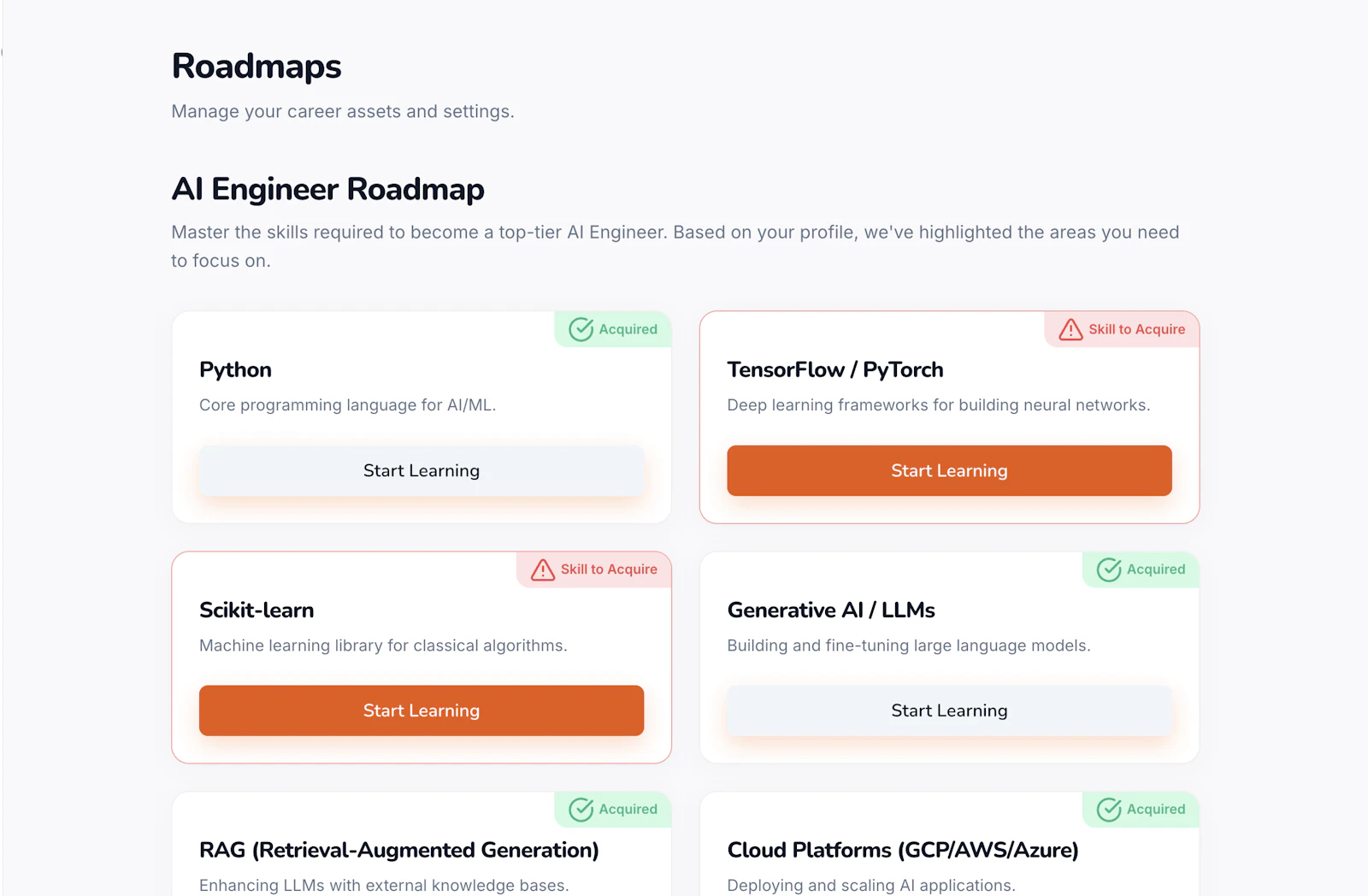Image resolution: width=1368 pixels, height=896 pixels.
Task: Click 'Deploying and scaling AI applications.' text
Action: tap(871, 886)
